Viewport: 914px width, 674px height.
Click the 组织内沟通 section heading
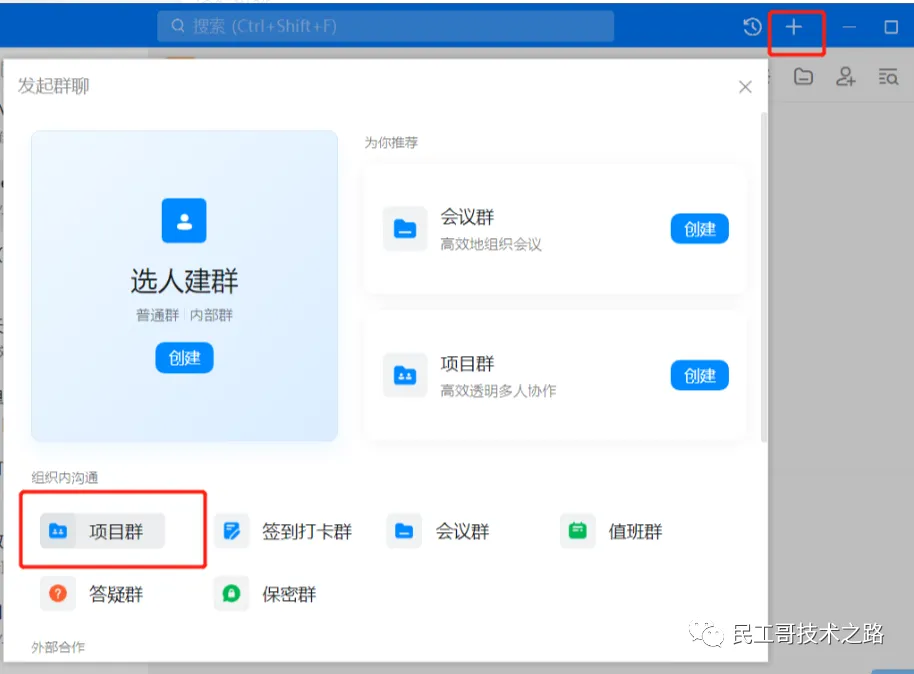click(x=65, y=478)
